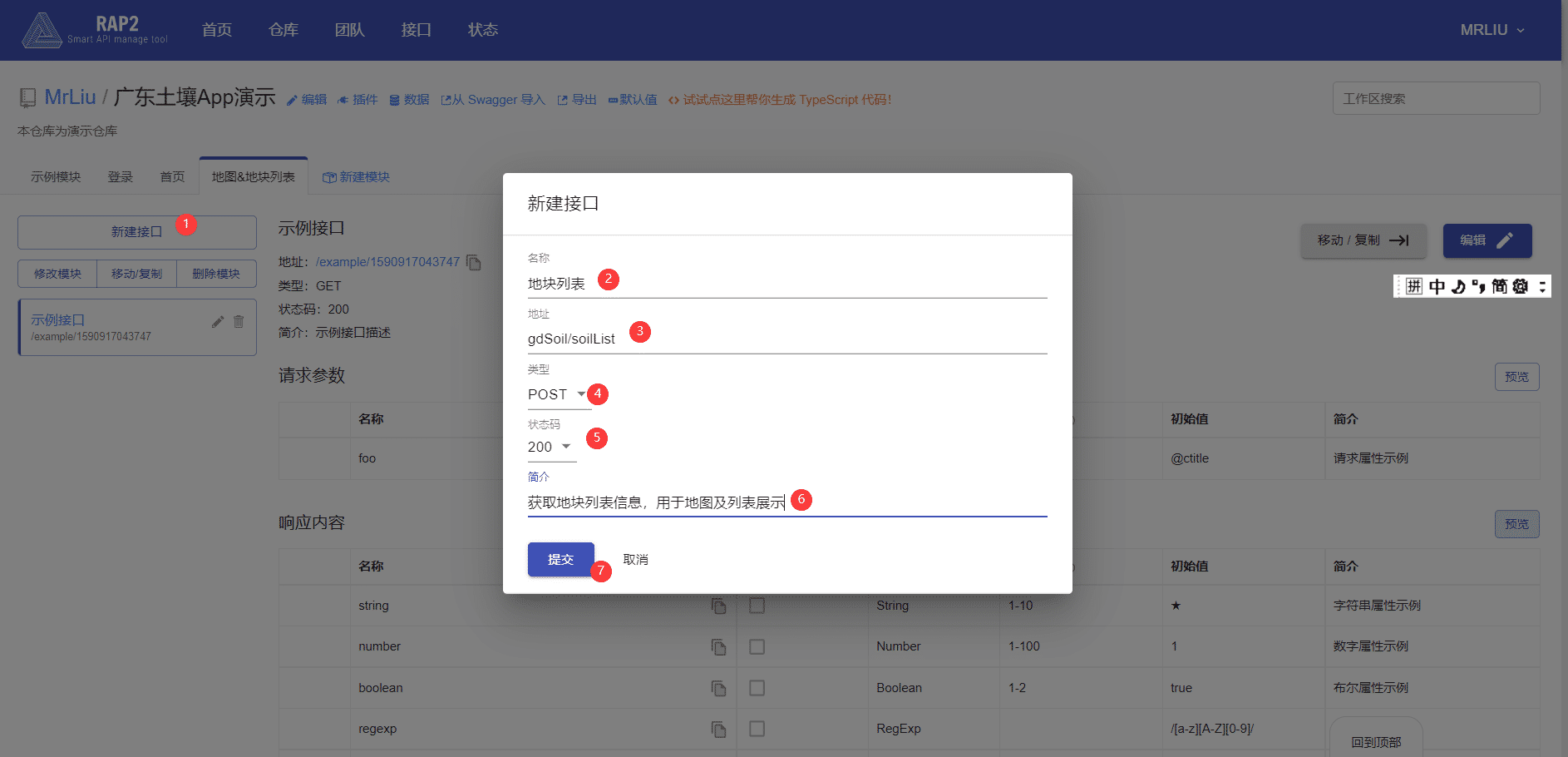Open the POST type dropdown
Viewport: 1568px width, 757px height.
coord(558,394)
